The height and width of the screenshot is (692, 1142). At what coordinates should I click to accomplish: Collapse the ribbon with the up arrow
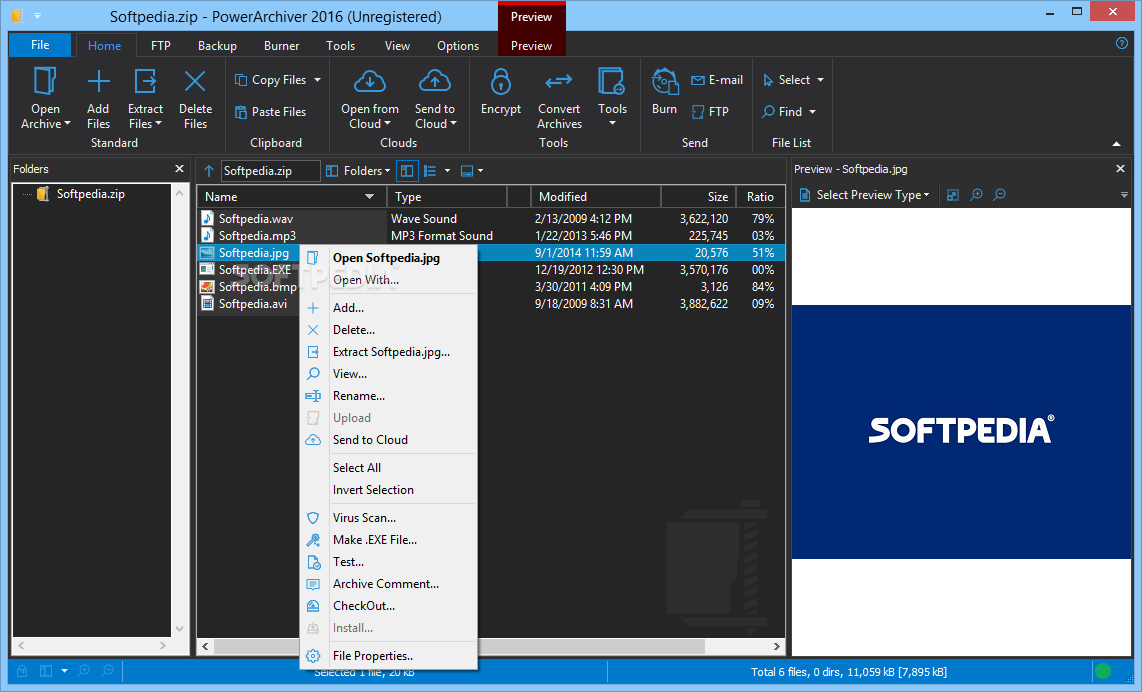pos(1117,143)
